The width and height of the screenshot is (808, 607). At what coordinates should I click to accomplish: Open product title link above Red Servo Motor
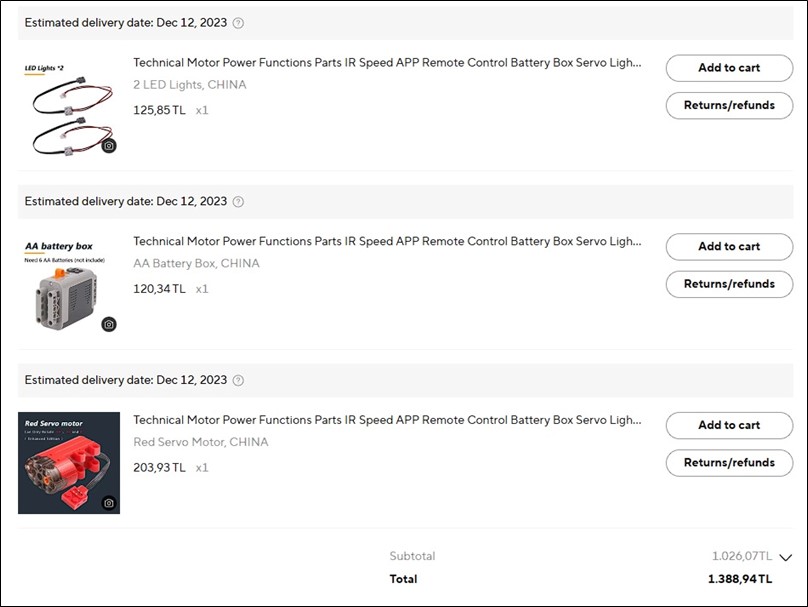point(387,421)
